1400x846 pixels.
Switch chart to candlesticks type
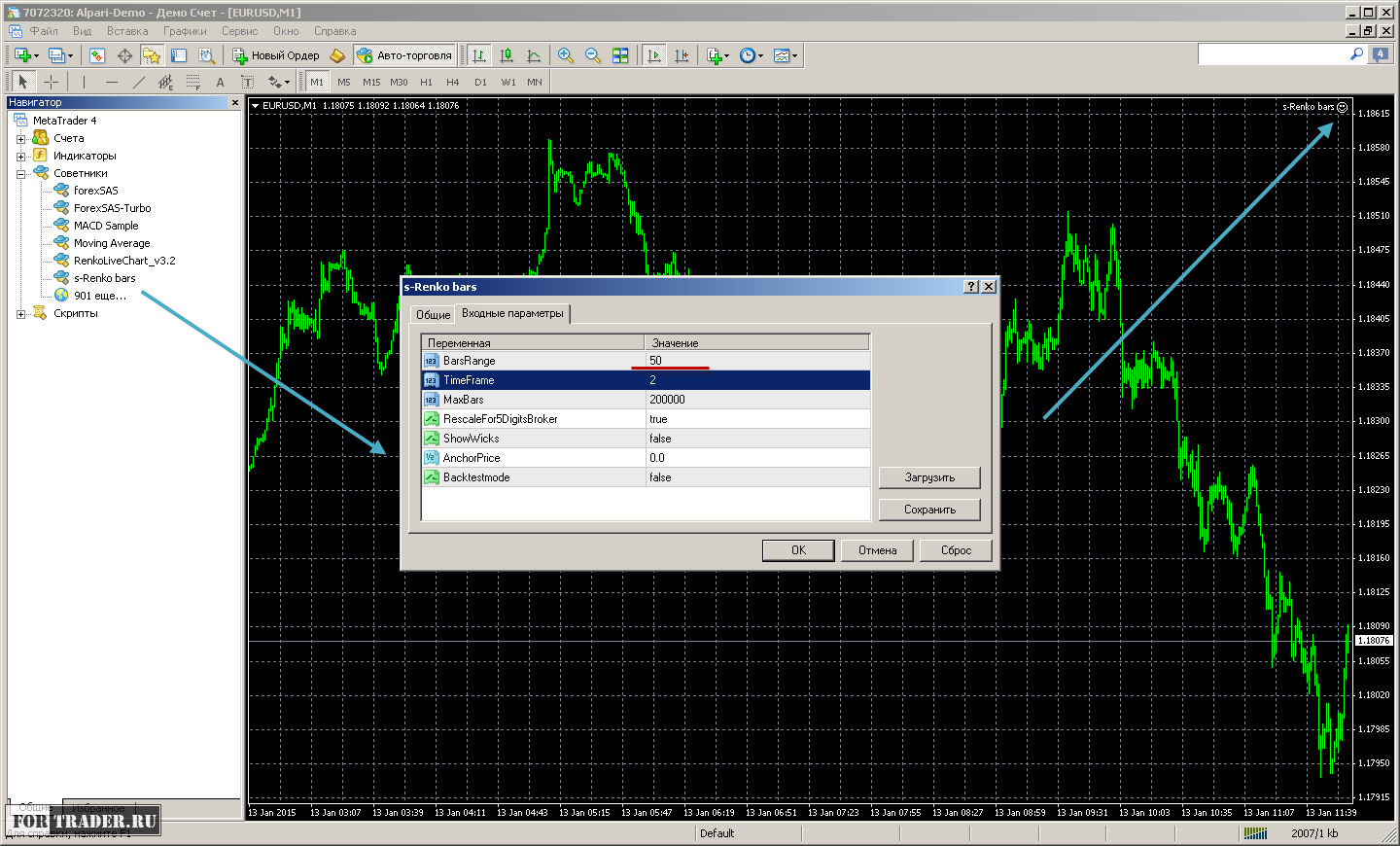(x=507, y=55)
